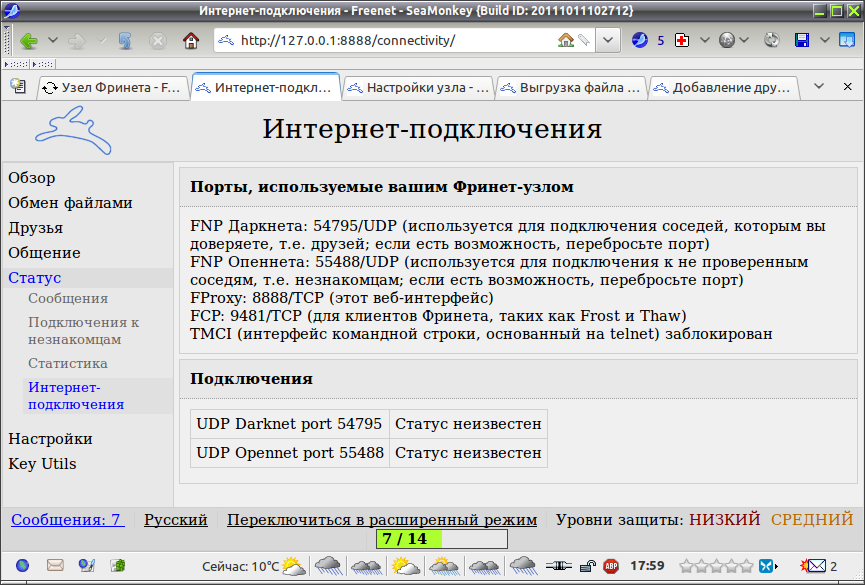Screen dimensions: 865x585
Task: Switch to the 'Узел Фринета' tab
Action: click(112, 88)
